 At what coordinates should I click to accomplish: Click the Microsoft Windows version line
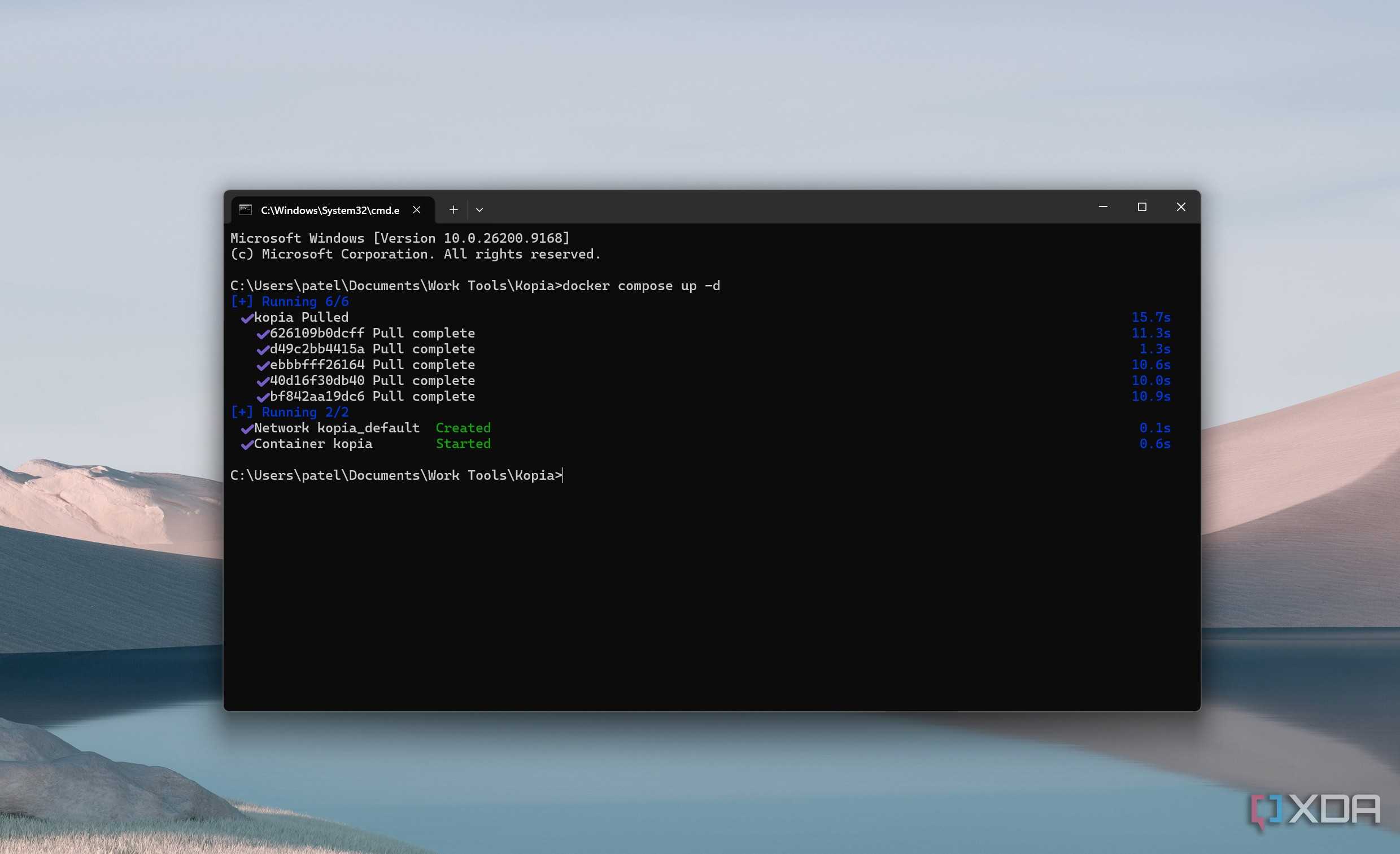(x=400, y=239)
